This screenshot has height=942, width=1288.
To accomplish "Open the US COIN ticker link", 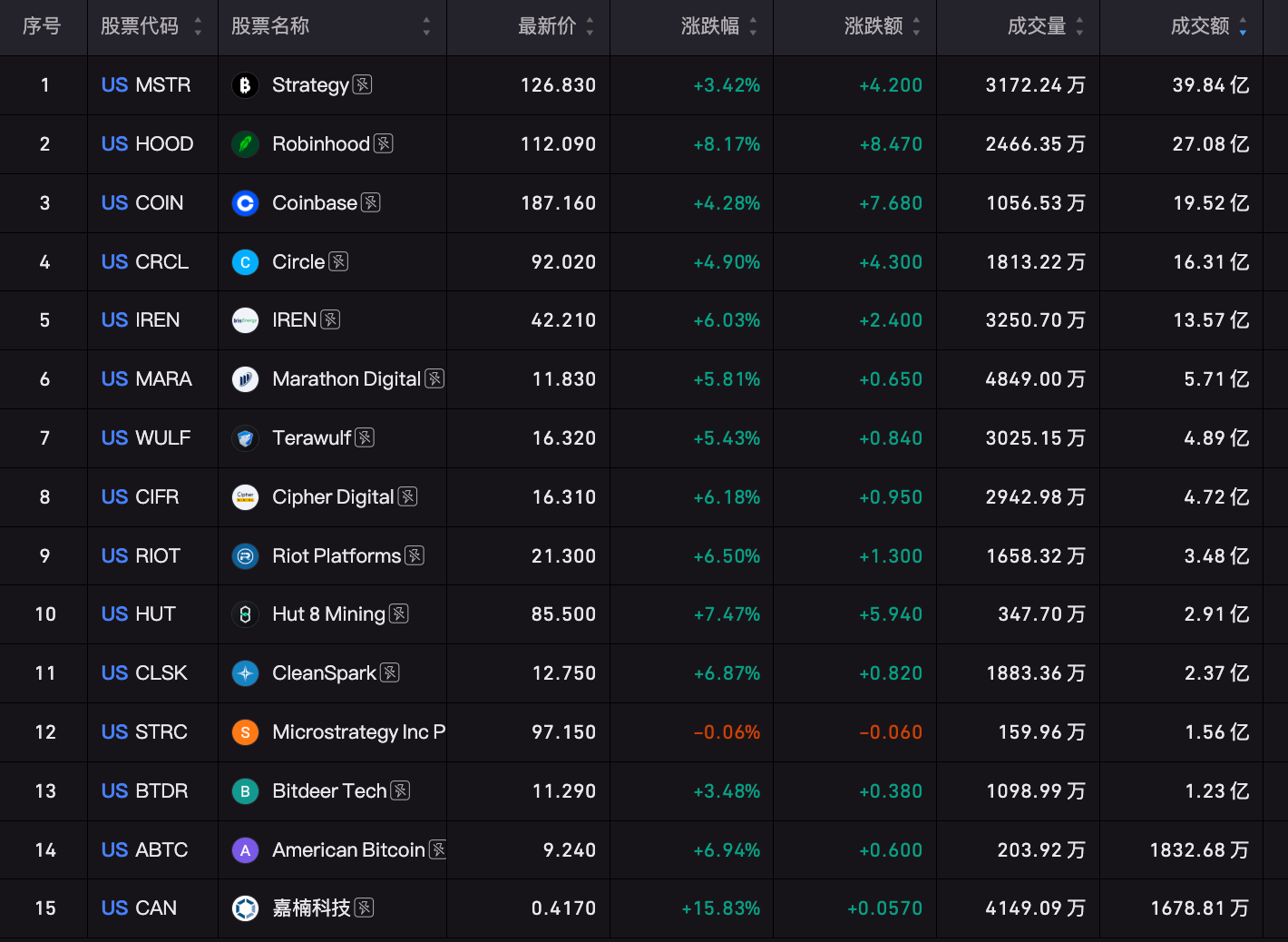I will click(142, 203).
